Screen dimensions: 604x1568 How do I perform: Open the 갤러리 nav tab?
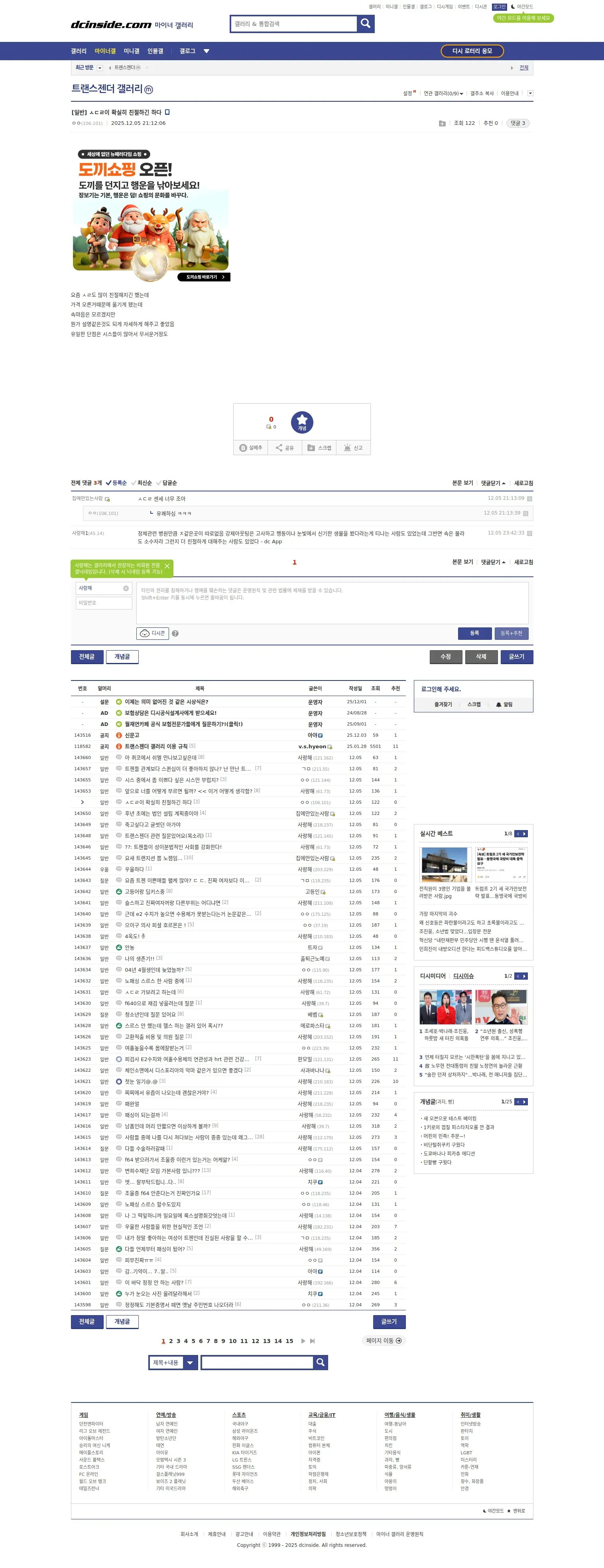pyautogui.click(x=79, y=51)
